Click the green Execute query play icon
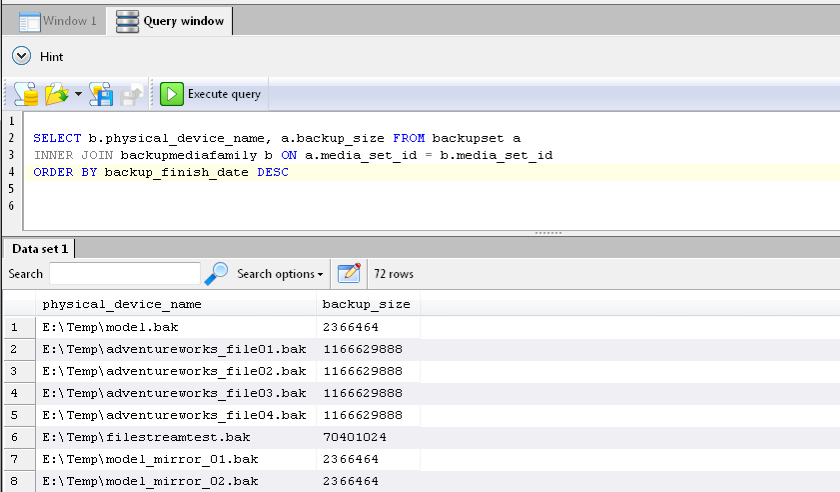The width and height of the screenshot is (840, 492). [172, 94]
